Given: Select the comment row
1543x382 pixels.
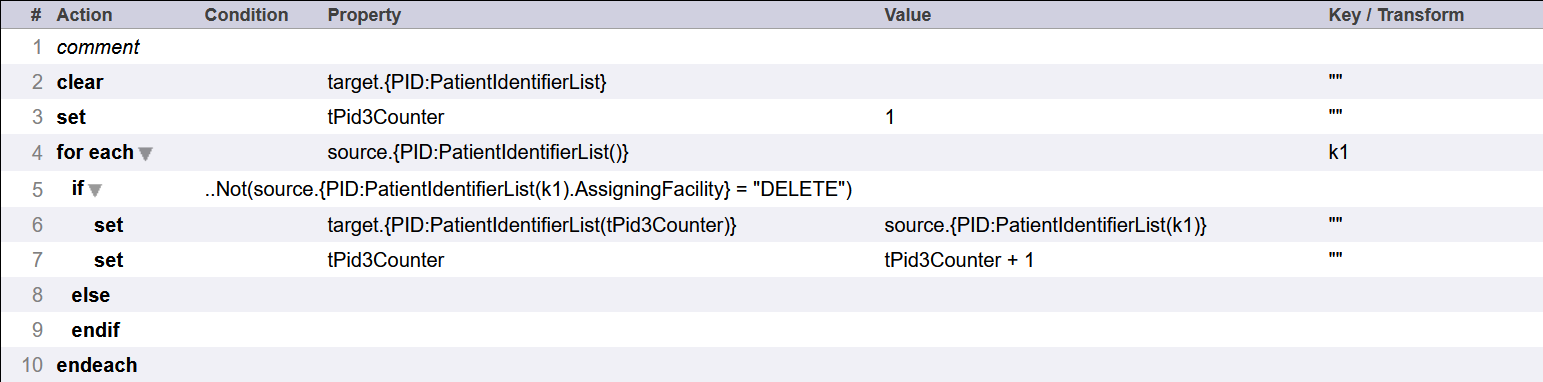Looking at the screenshot, I should pos(771,47).
